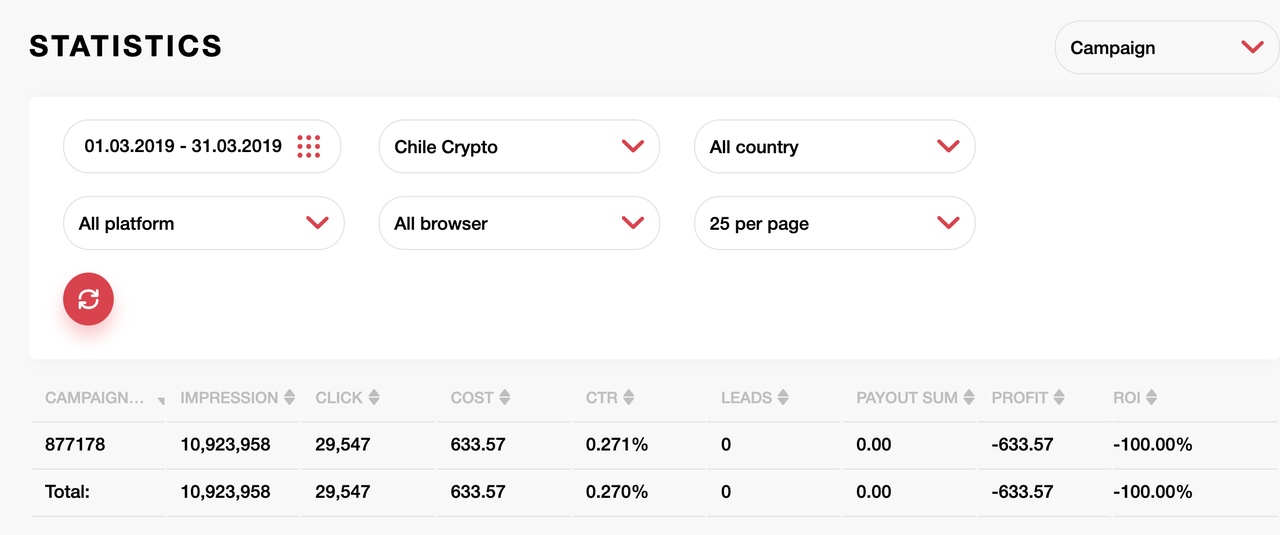This screenshot has width=1280, height=535.
Task: Click the red refresh statistics button
Action: (89, 299)
